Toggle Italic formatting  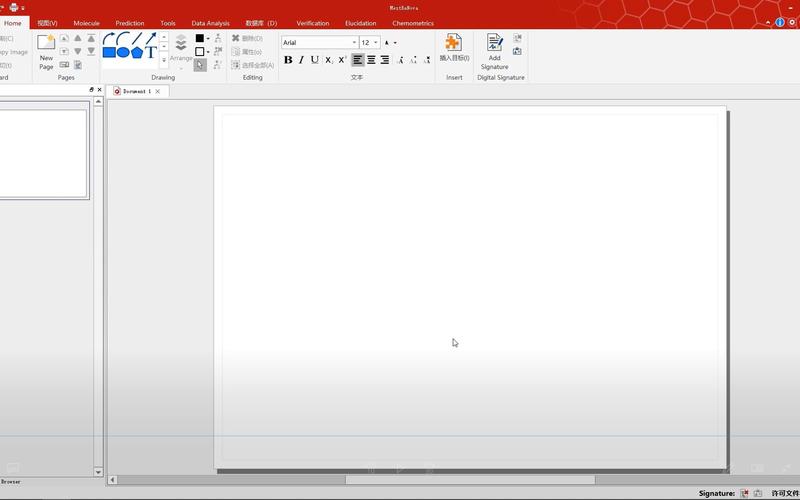(301, 60)
